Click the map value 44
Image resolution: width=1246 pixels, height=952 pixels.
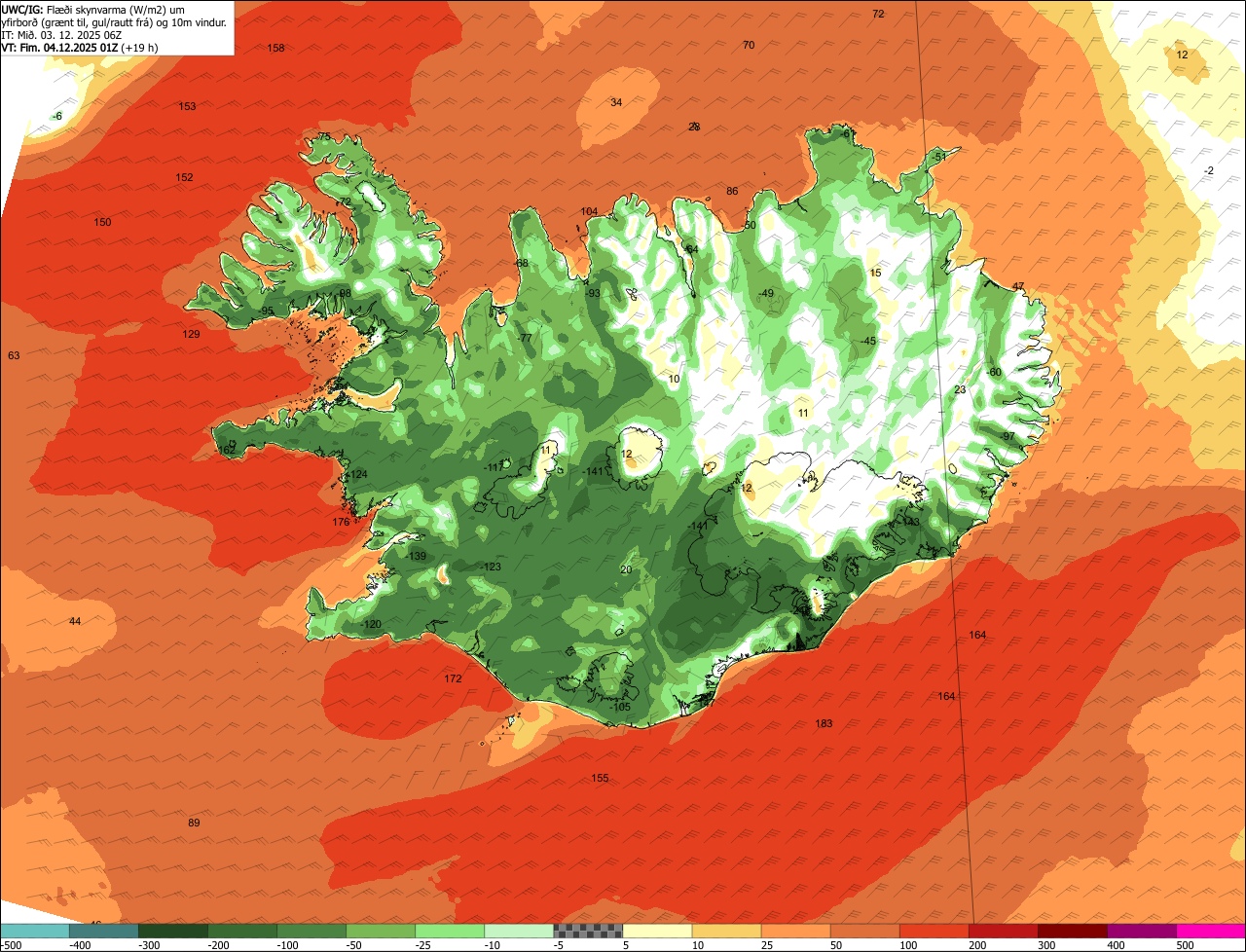pos(75,621)
